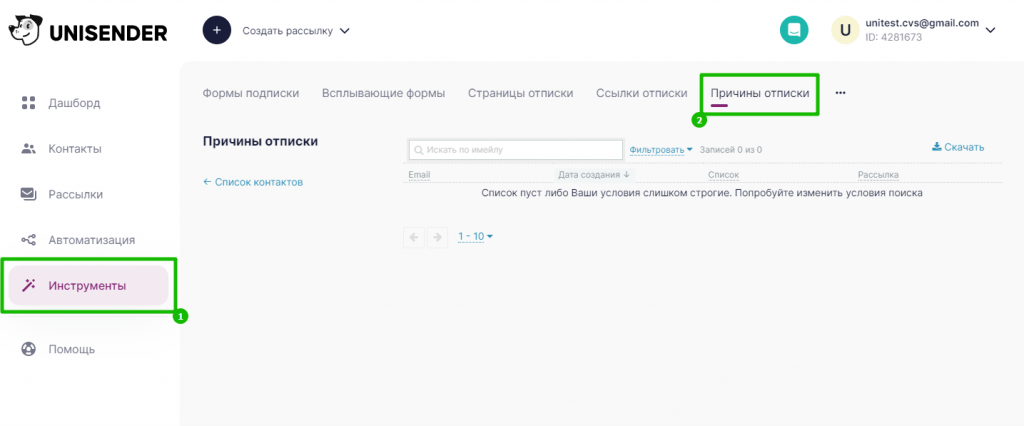Switch to Страницы отписки tab
This screenshot has height=426, width=1024.
click(x=520, y=93)
